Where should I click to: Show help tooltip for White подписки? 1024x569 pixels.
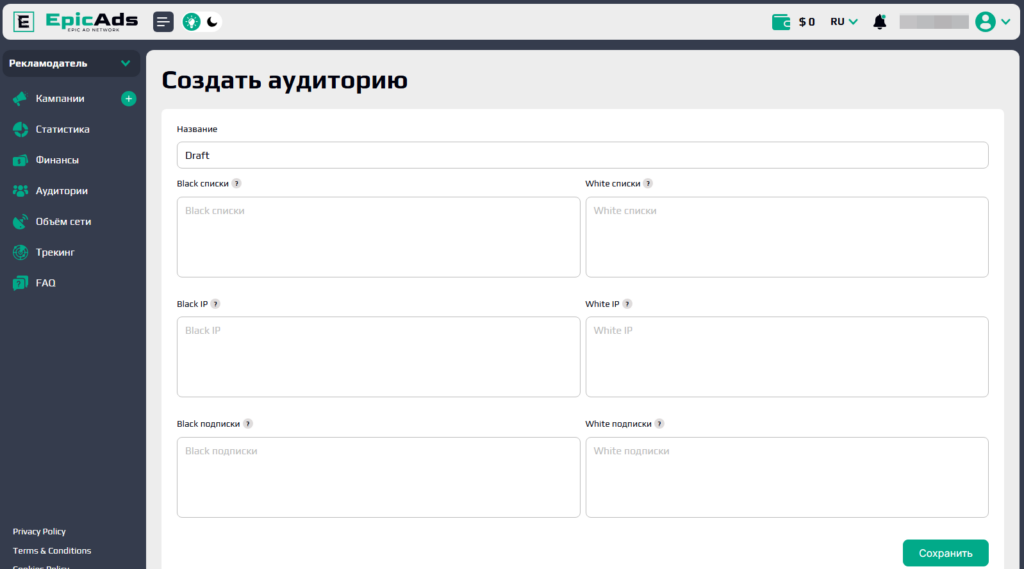[x=659, y=424]
